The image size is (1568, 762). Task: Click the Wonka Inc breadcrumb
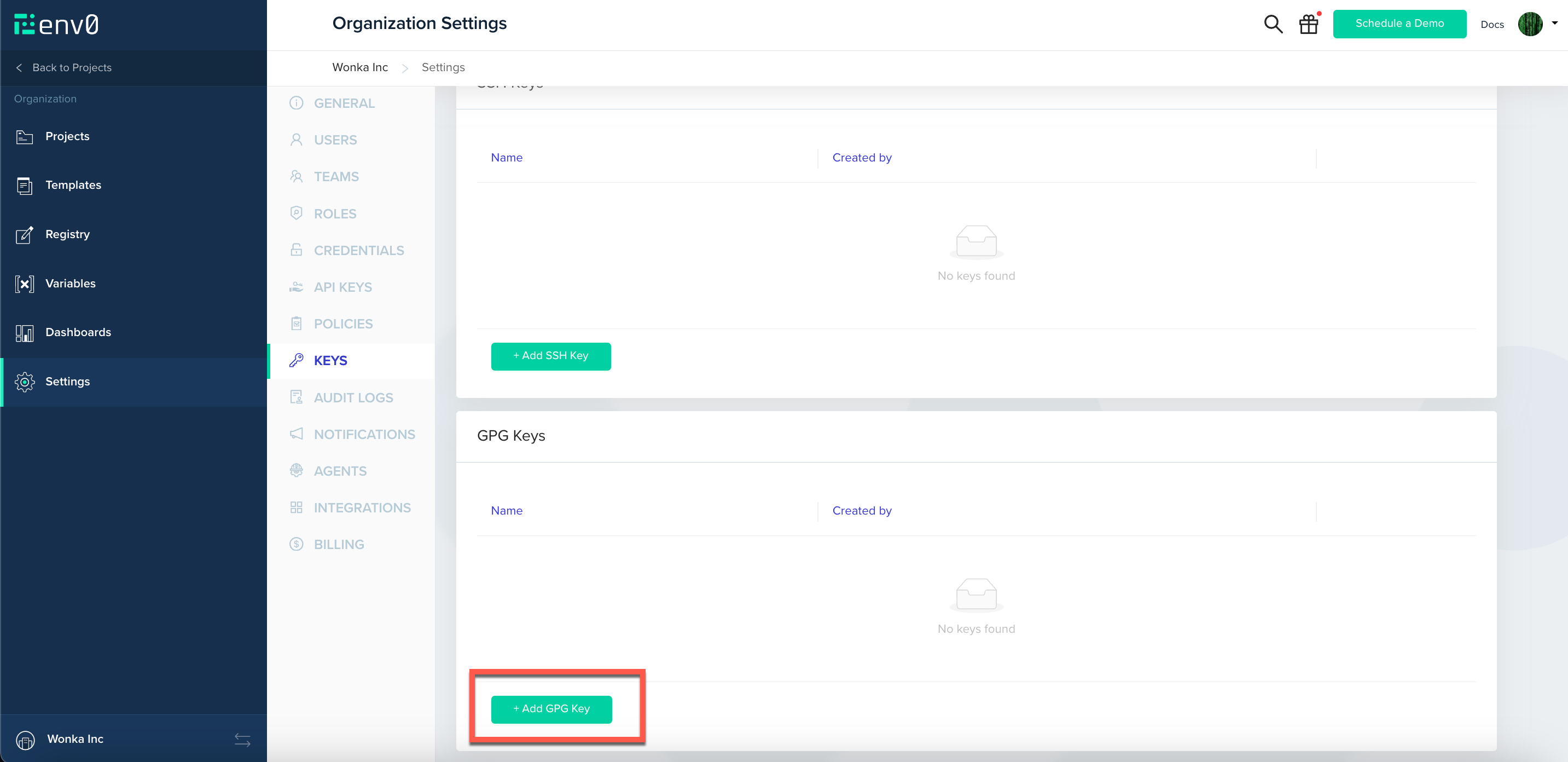pos(360,68)
